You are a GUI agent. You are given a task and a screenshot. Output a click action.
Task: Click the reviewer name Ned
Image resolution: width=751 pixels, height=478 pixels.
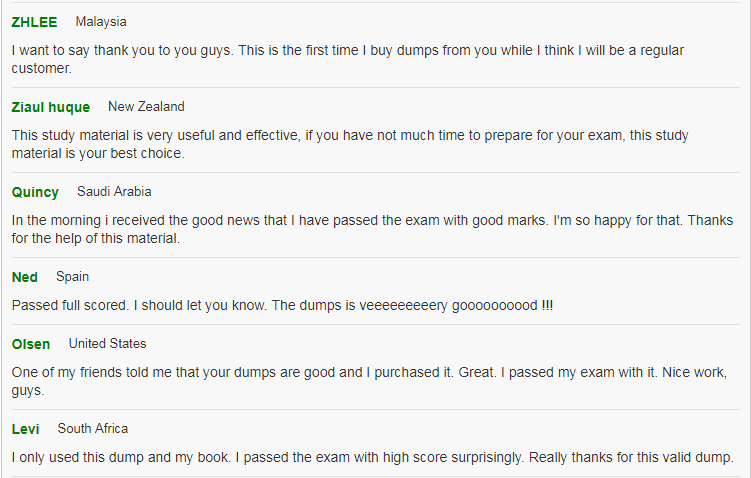[x=24, y=277]
